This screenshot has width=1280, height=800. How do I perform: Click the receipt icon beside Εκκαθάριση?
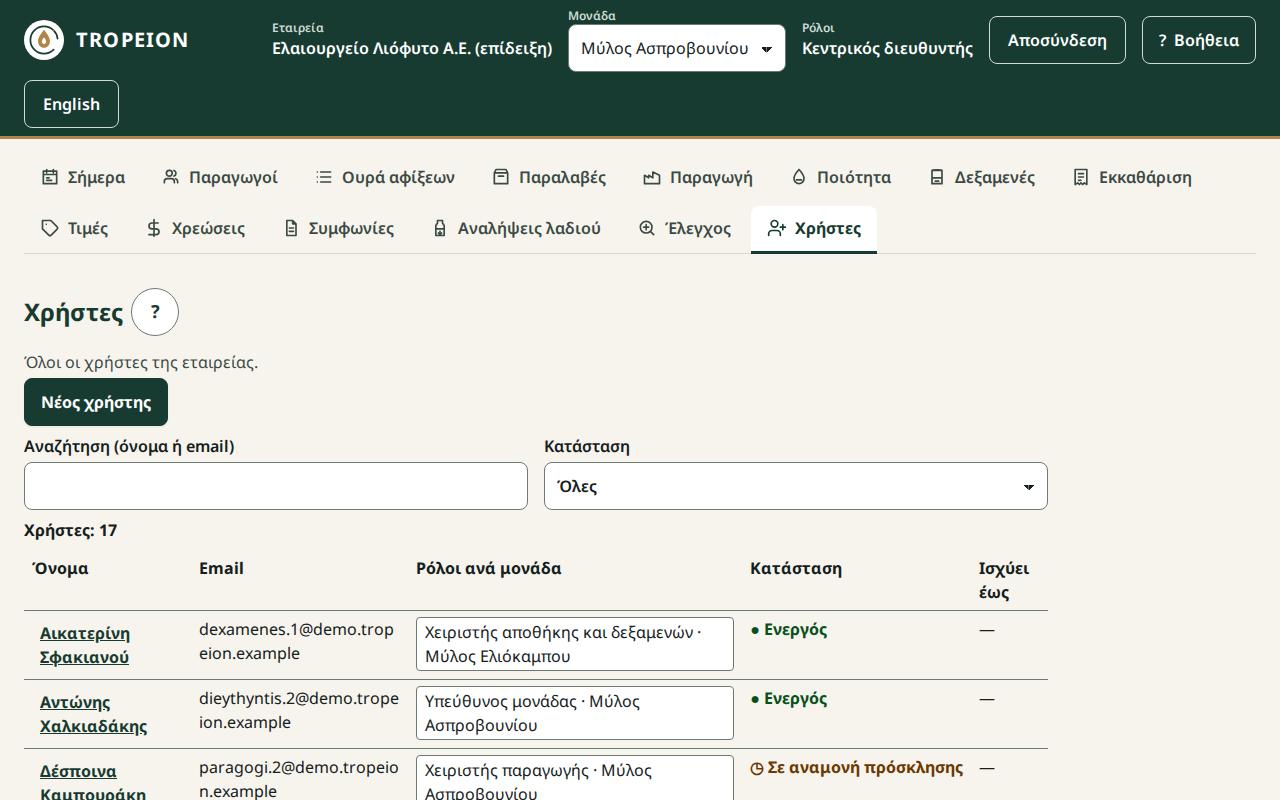[1081, 177]
